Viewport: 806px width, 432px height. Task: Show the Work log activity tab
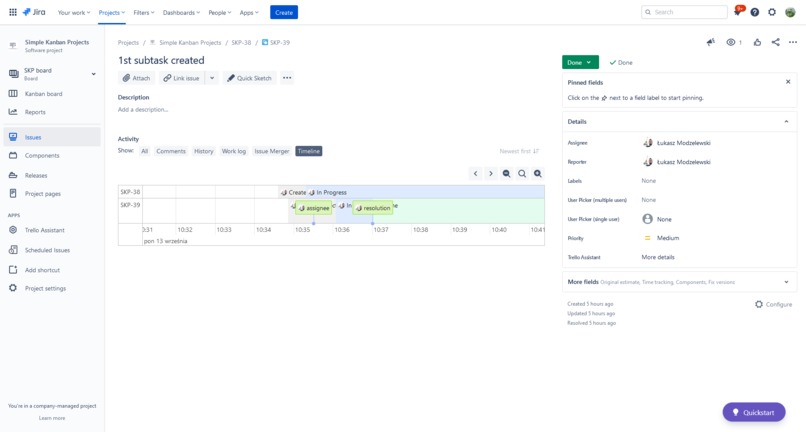[x=234, y=151]
